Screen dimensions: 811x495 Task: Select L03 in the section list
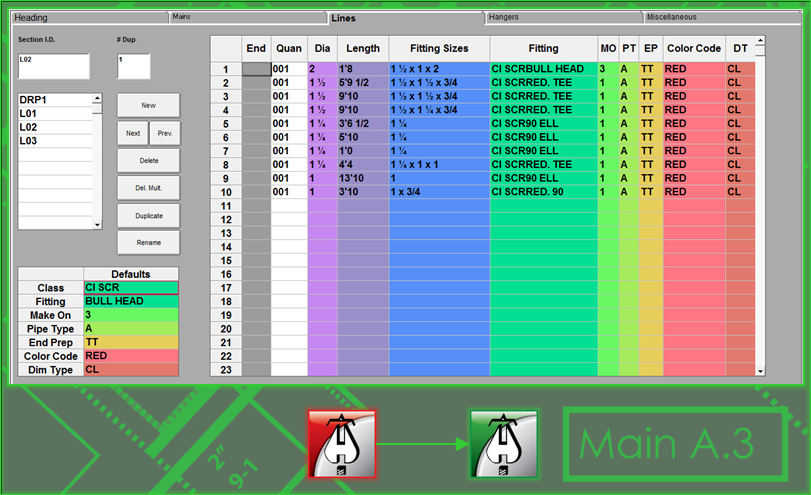55,141
